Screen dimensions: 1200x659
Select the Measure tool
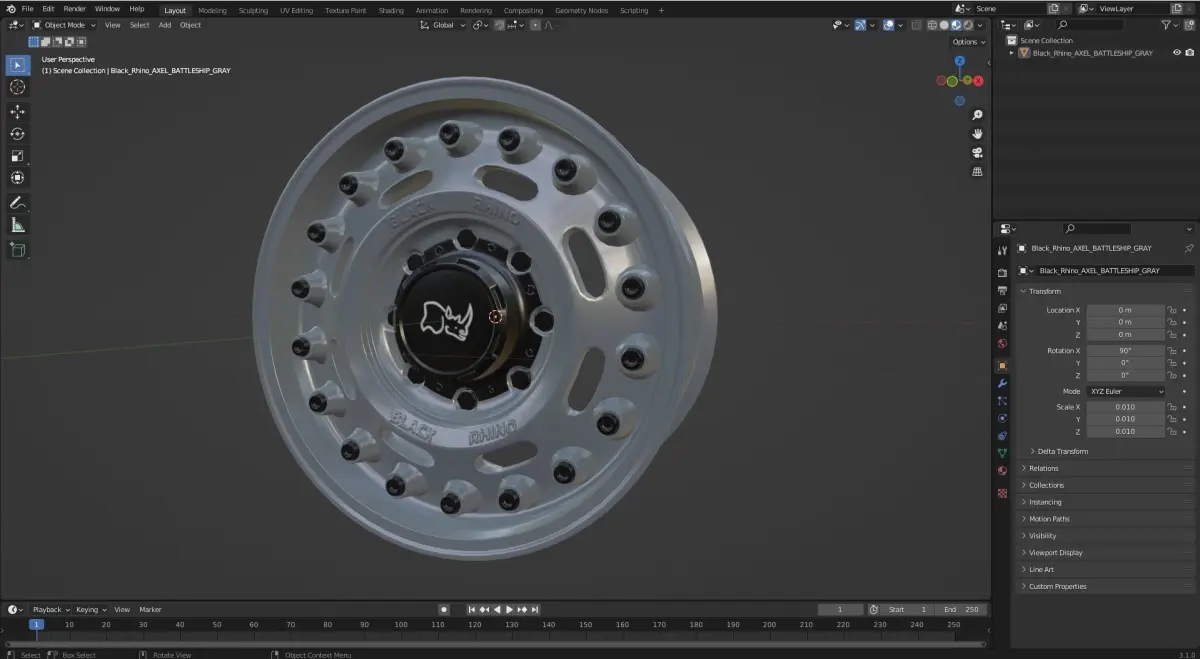(18, 225)
